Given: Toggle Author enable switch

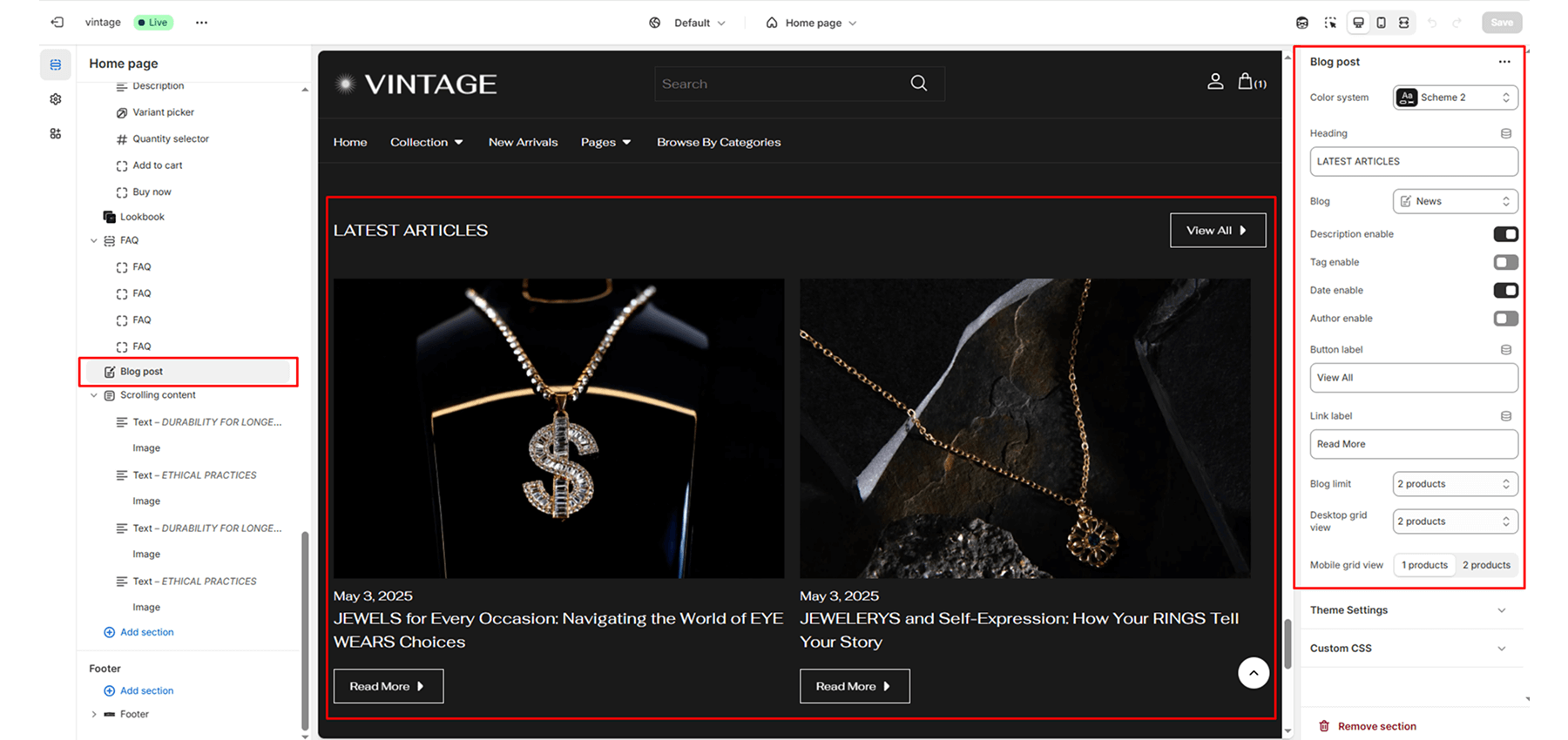Looking at the screenshot, I should [x=1505, y=319].
